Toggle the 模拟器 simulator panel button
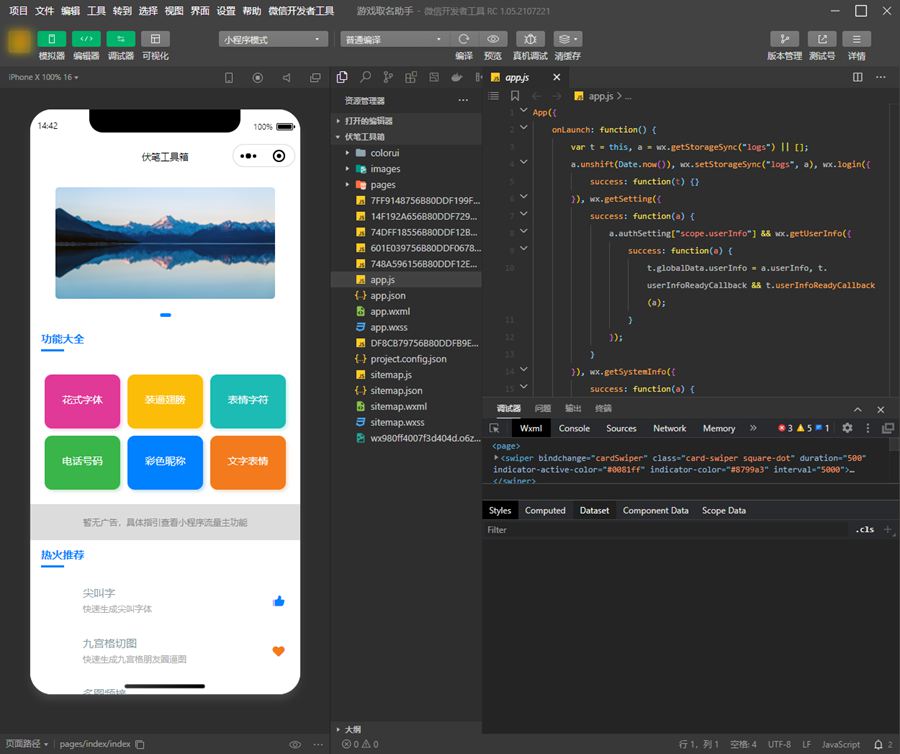The height and width of the screenshot is (754, 900). 51,39
